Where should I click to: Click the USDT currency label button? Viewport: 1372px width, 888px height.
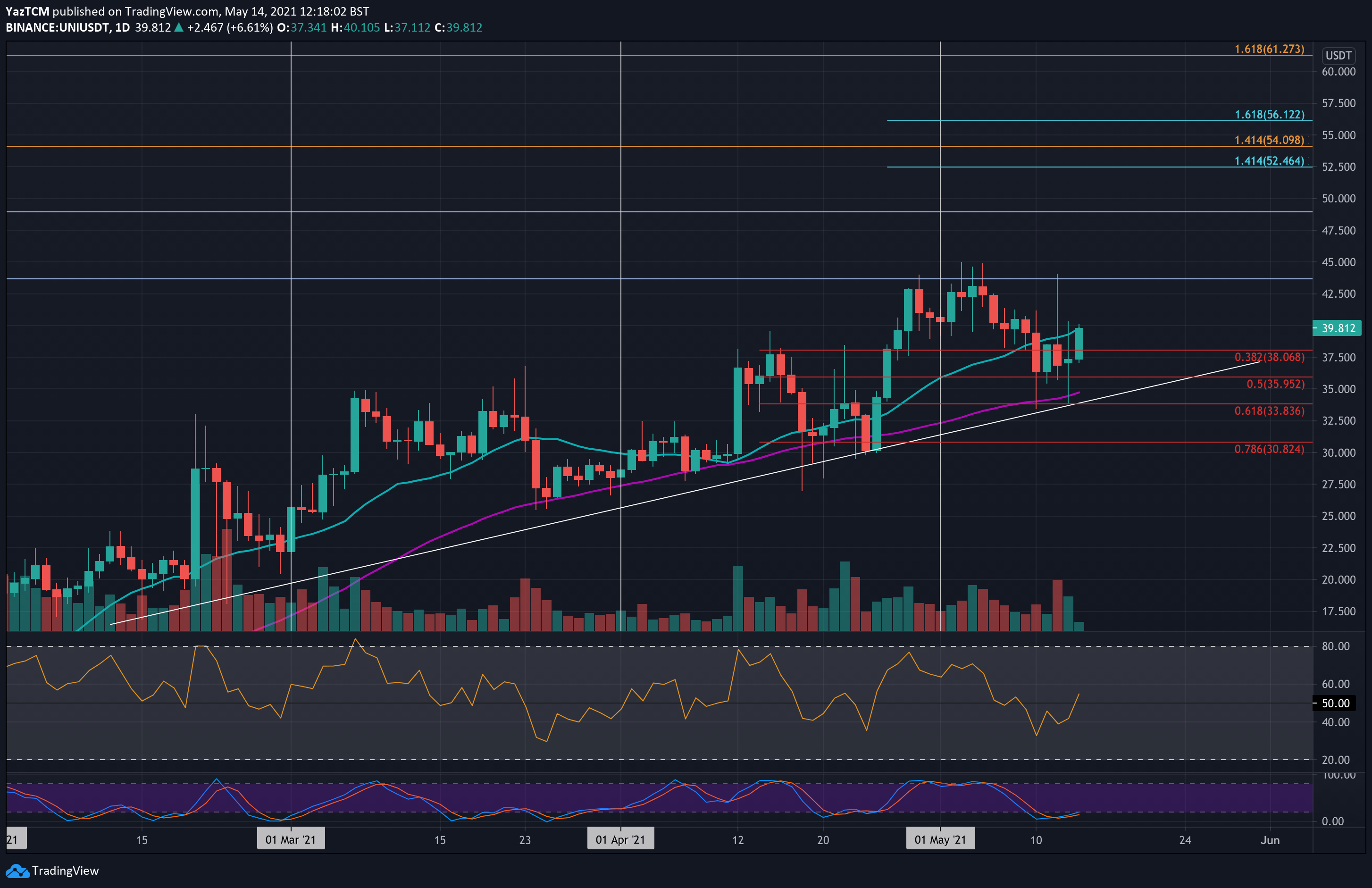1338,55
